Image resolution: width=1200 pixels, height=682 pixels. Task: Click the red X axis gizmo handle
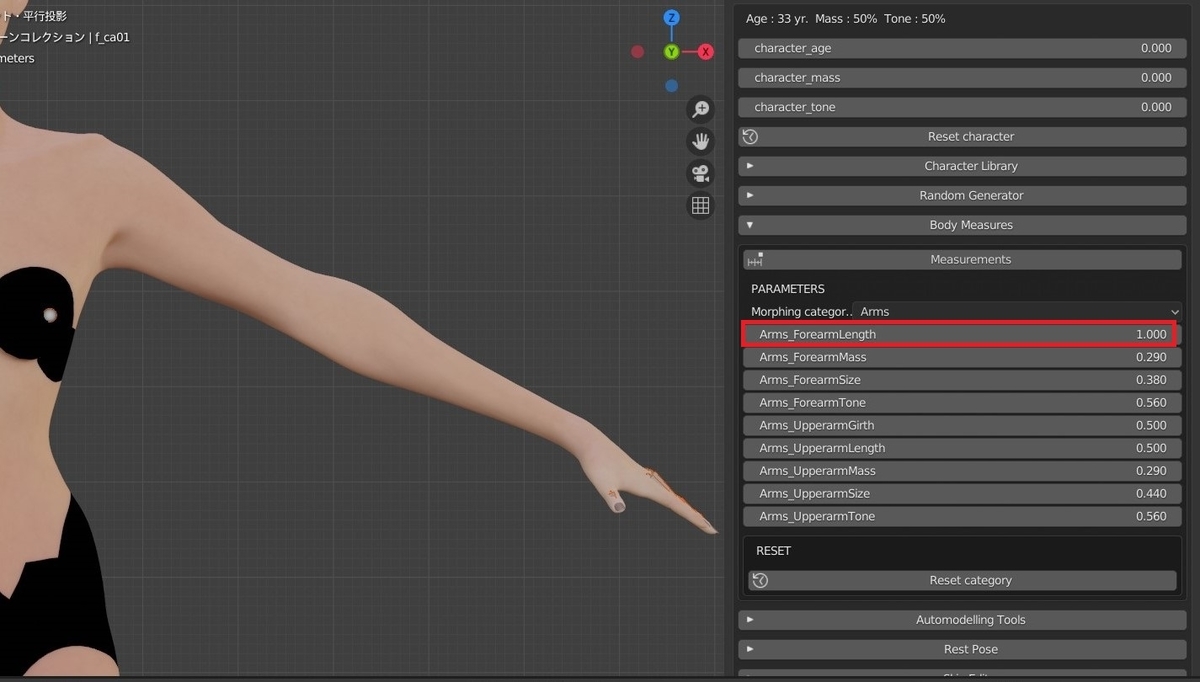click(705, 51)
